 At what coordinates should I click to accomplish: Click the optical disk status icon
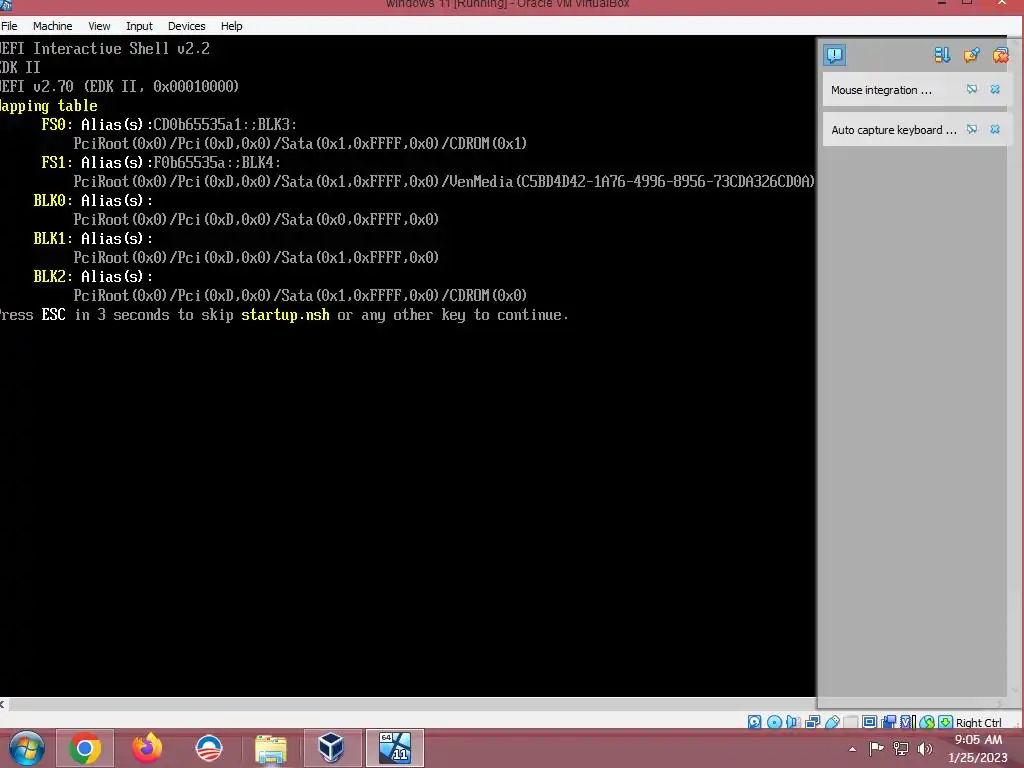tap(775, 722)
